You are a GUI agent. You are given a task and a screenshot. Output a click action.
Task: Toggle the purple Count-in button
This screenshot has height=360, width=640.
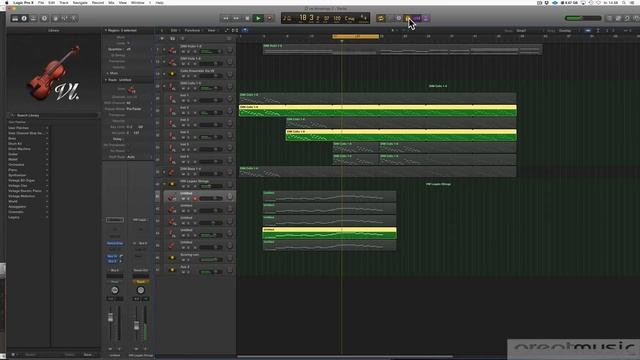(417, 18)
